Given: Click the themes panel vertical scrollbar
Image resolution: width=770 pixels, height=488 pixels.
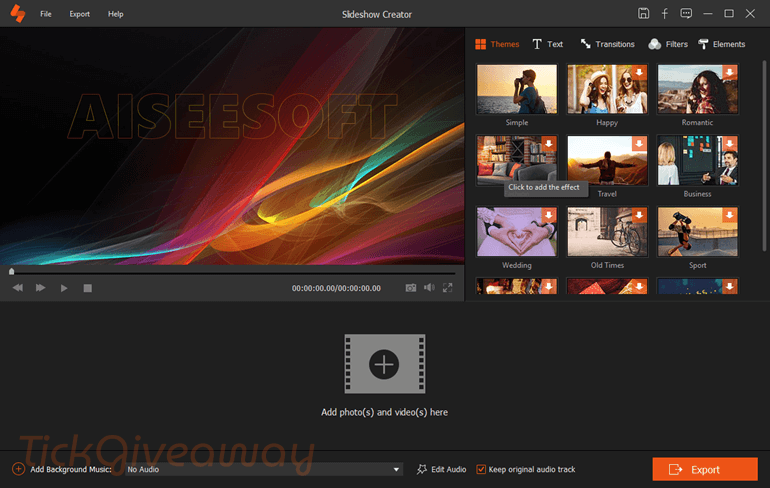Looking at the screenshot, I should 764,156.
